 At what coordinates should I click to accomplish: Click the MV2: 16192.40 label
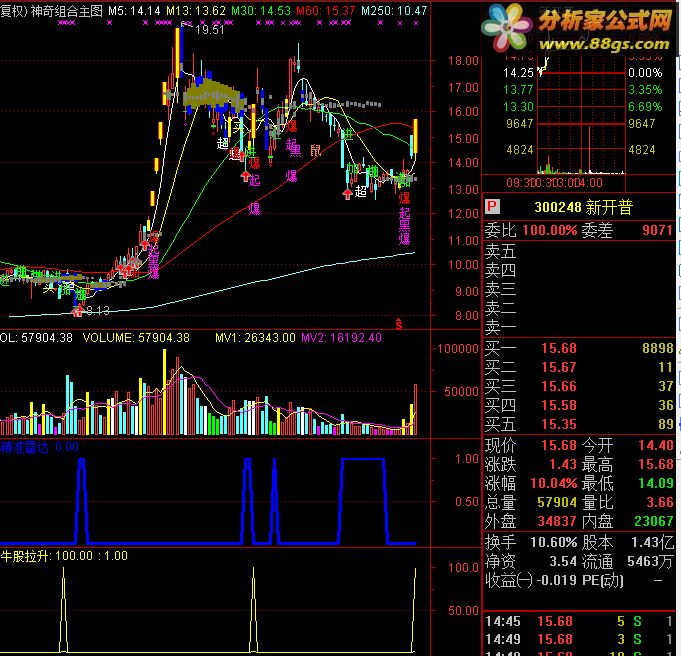point(341,338)
